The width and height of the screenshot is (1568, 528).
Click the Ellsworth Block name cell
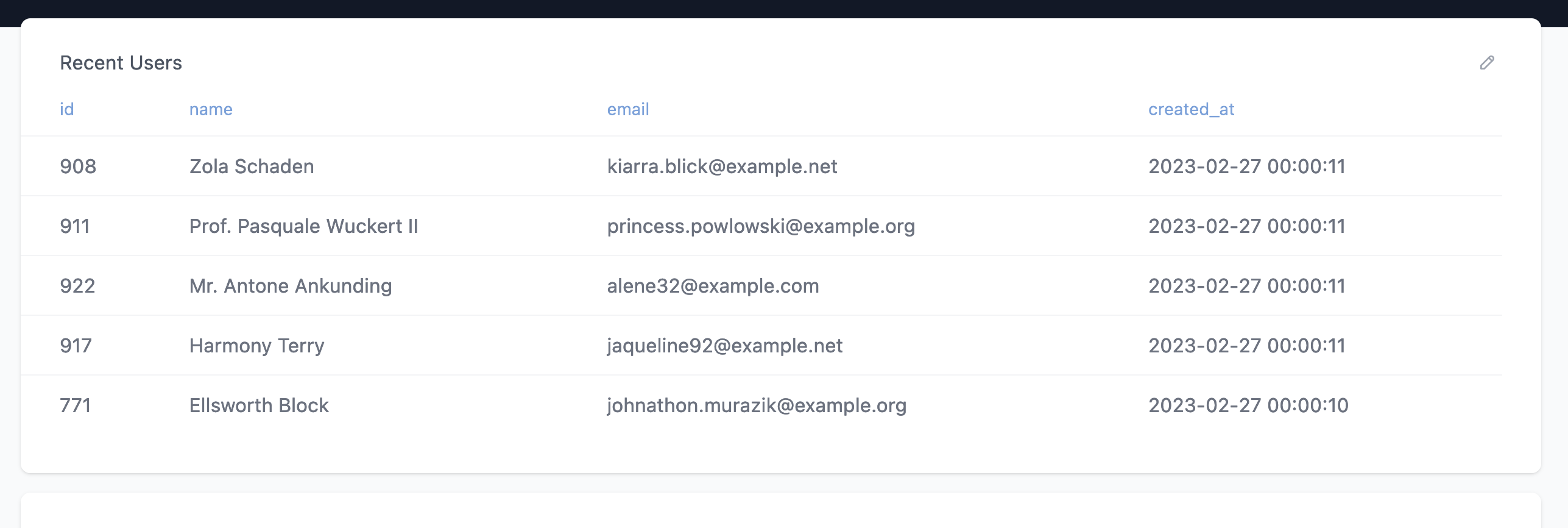(x=259, y=405)
